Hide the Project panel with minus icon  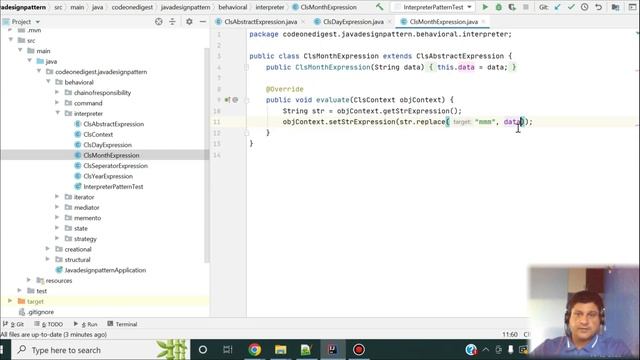coord(203,22)
